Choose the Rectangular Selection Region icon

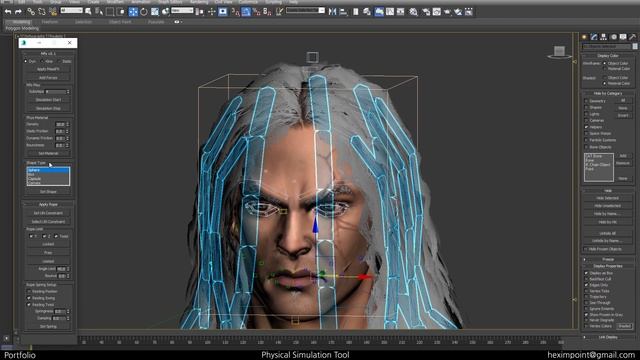click(x=110, y=12)
